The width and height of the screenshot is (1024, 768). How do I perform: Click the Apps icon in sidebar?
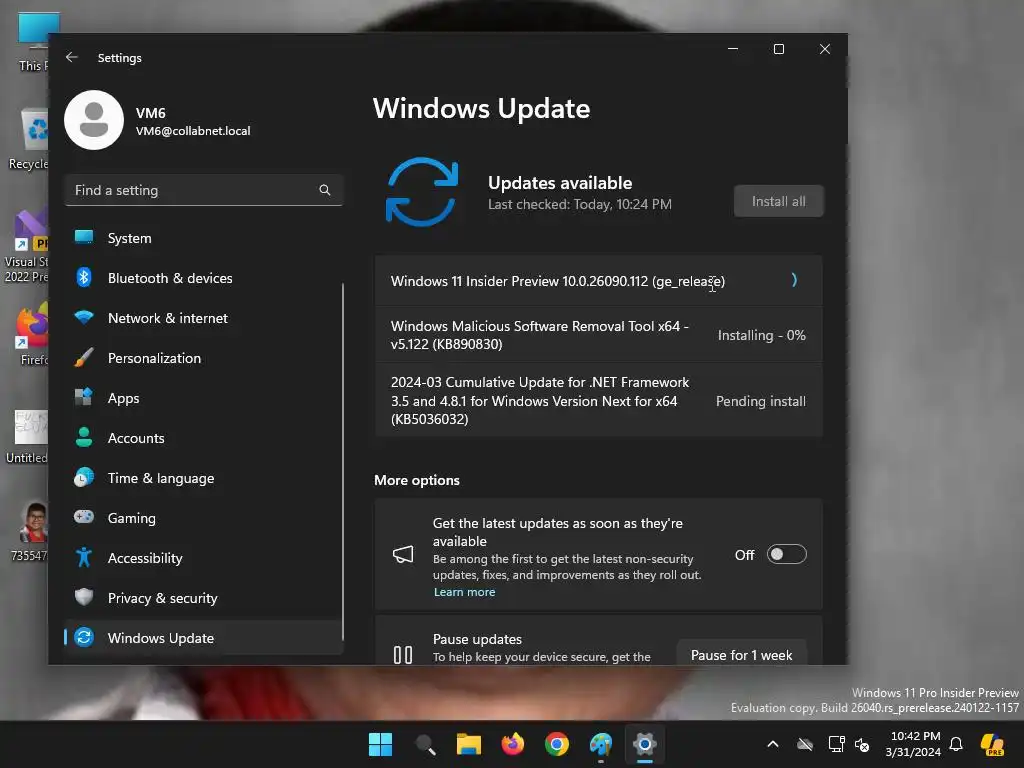tap(84, 398)
